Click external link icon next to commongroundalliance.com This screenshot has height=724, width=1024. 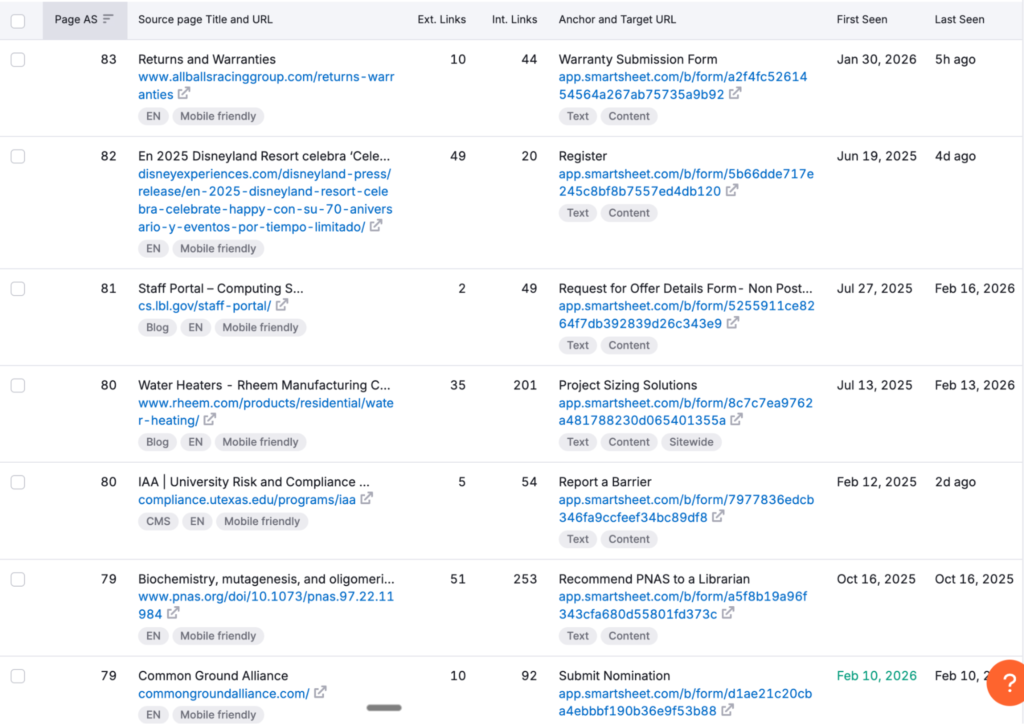tap(321, 692)
